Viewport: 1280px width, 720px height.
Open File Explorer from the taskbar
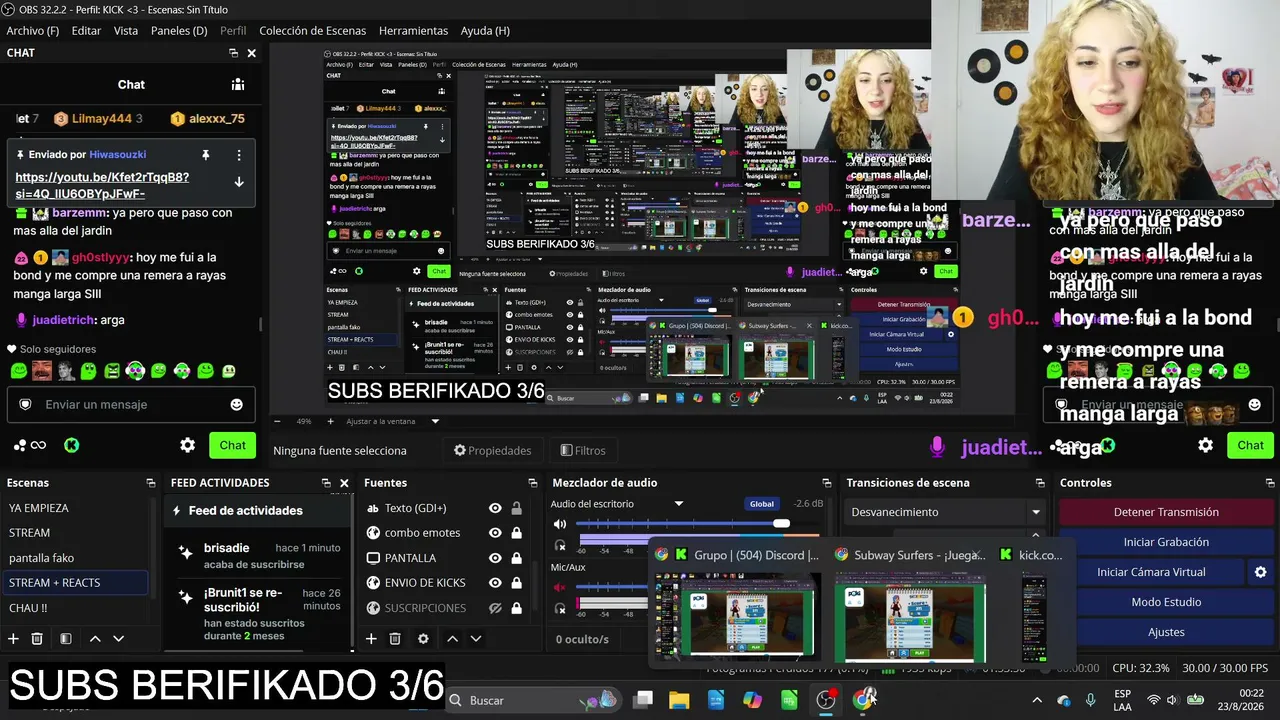(x=679, y=700)
